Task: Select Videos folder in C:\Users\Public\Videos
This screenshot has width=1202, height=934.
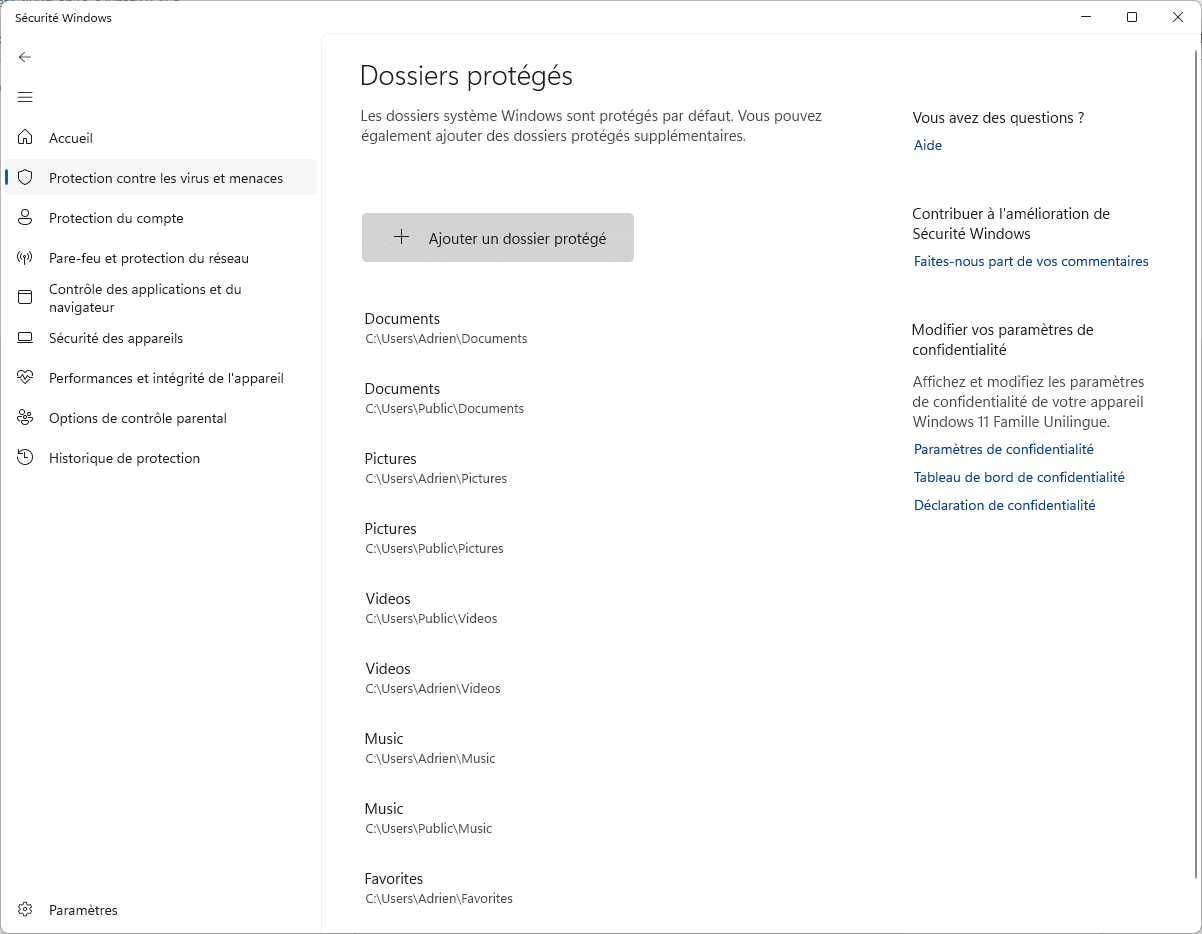Action: pos(431,608)
